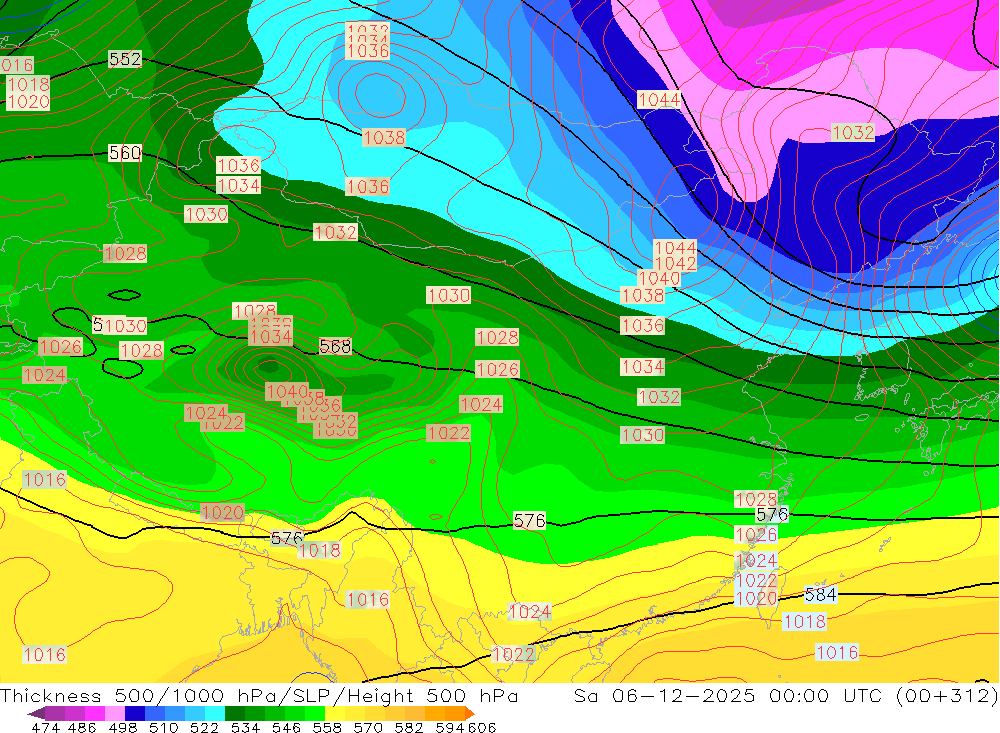Image resolution: width=1000 pixels, height=733 pixels.
Task: Click the orange arrow tip at legend end
Action: tap(469, 713)
